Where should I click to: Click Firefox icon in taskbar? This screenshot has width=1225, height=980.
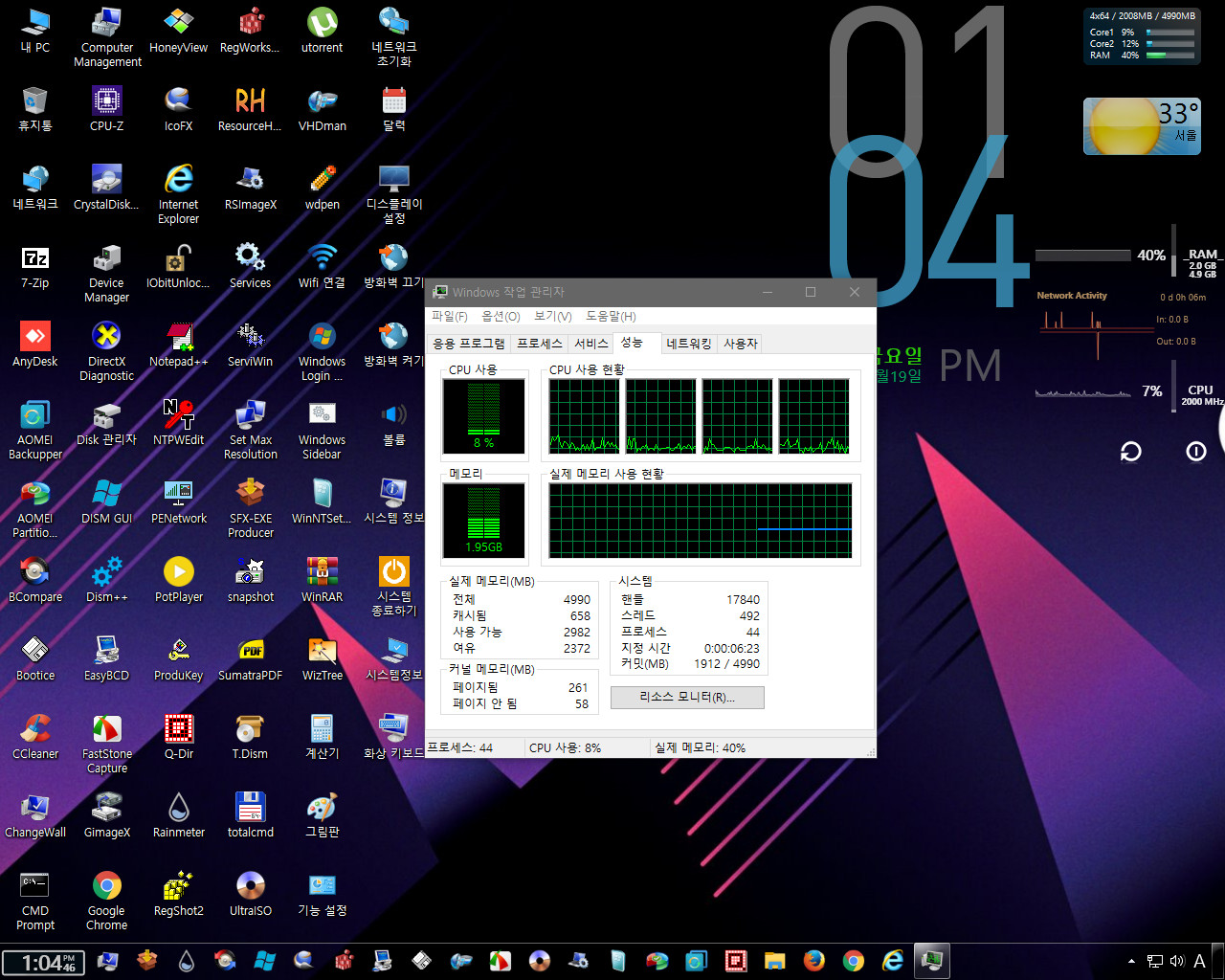813,960
